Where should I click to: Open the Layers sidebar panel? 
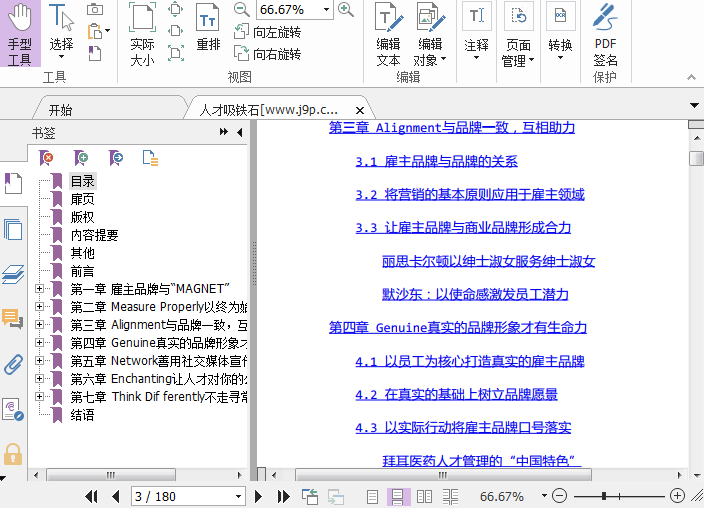pos(13,274)
